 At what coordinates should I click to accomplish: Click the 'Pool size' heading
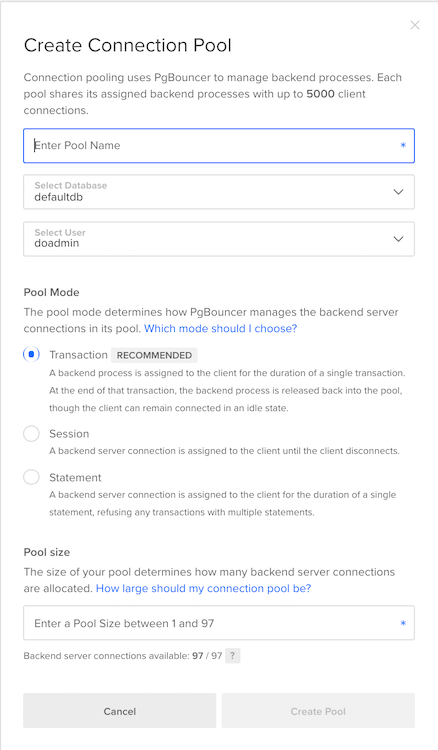click(x=47, y=552)
